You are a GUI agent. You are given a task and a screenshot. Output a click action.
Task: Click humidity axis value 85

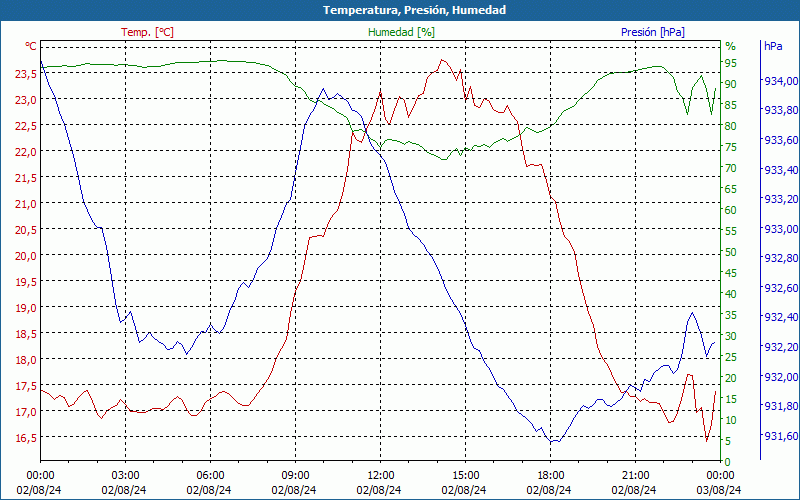pyautogui.click(x=731, y=106)
